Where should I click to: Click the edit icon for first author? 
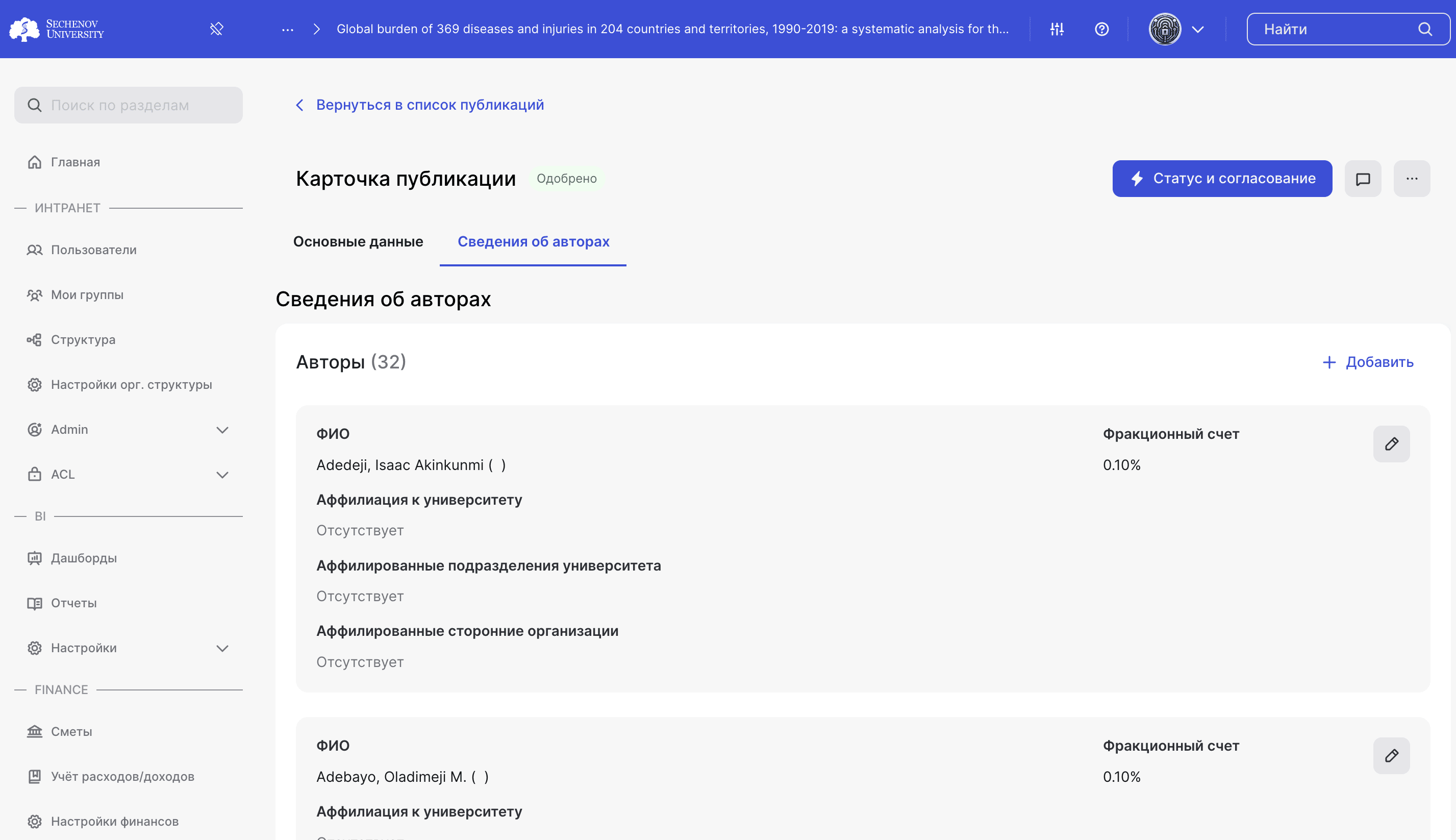pos(1391,444)
